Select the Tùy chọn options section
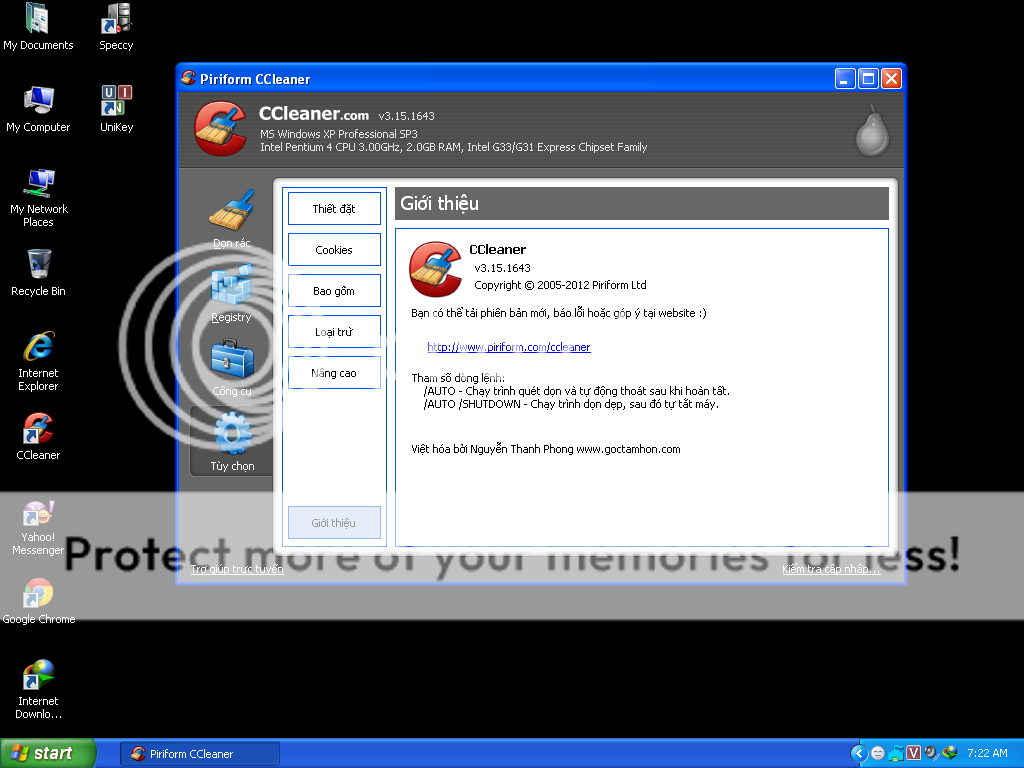 (232, 441)
